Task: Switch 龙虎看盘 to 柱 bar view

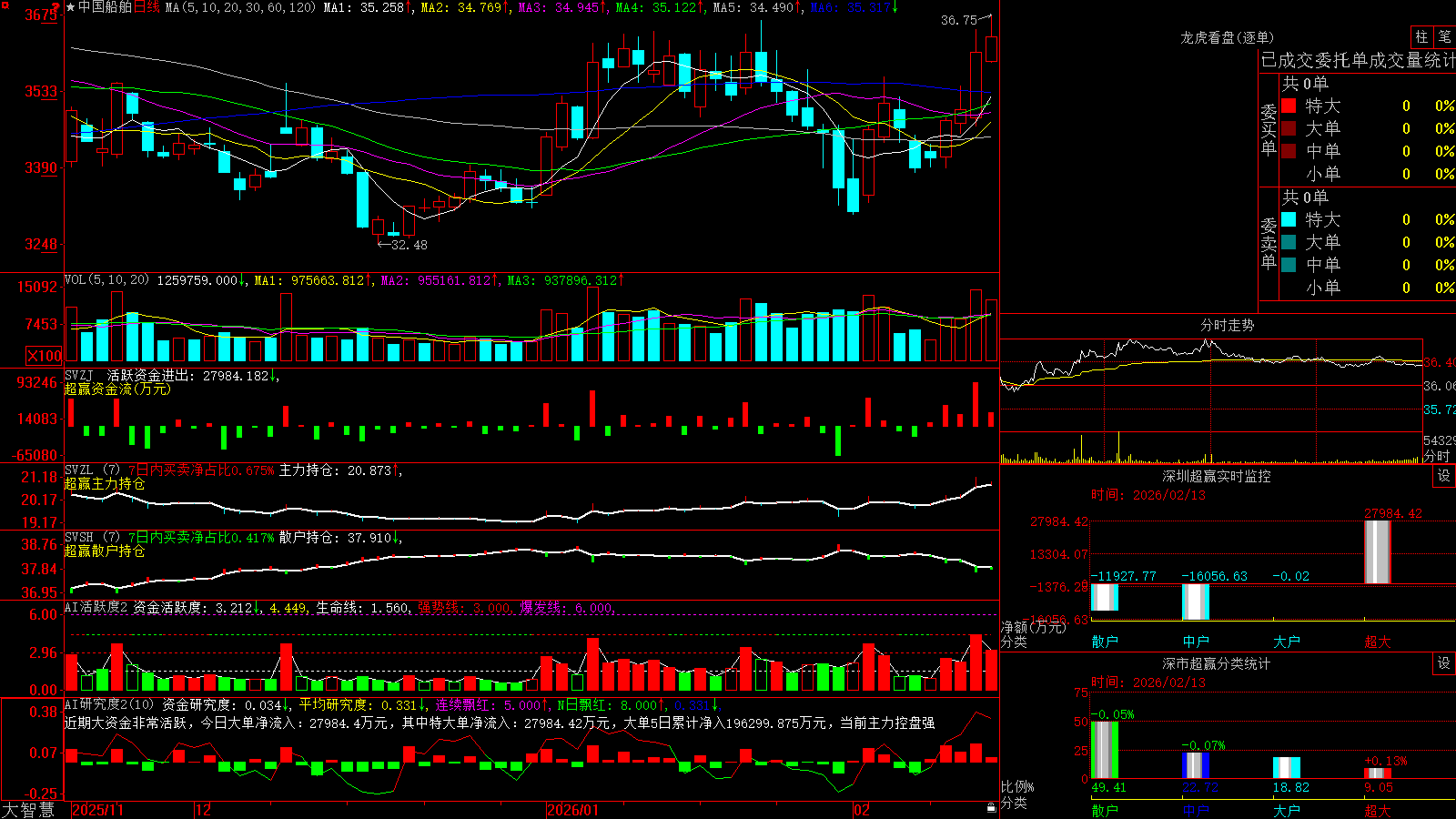Action: (1421, 37)
